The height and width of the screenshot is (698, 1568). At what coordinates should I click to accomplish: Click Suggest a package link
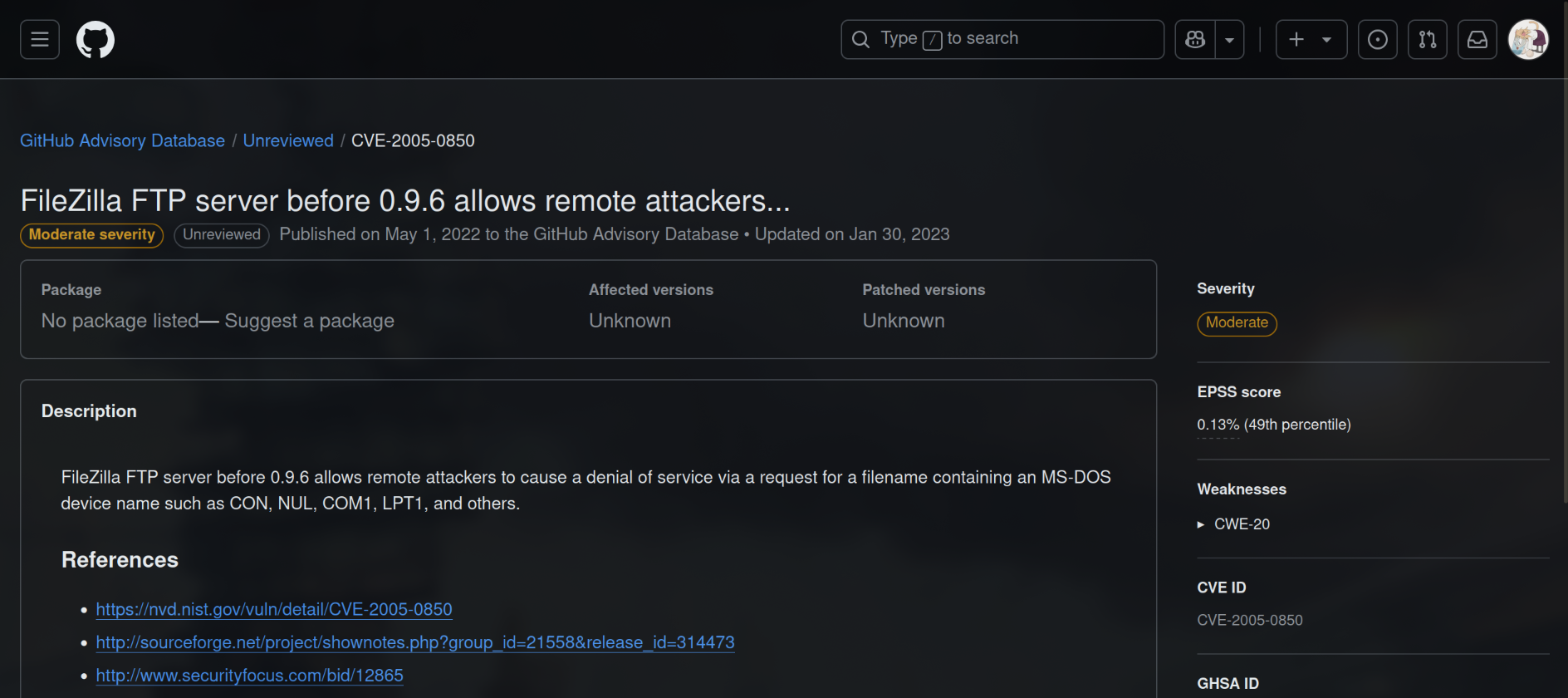(x=309, y=321)
